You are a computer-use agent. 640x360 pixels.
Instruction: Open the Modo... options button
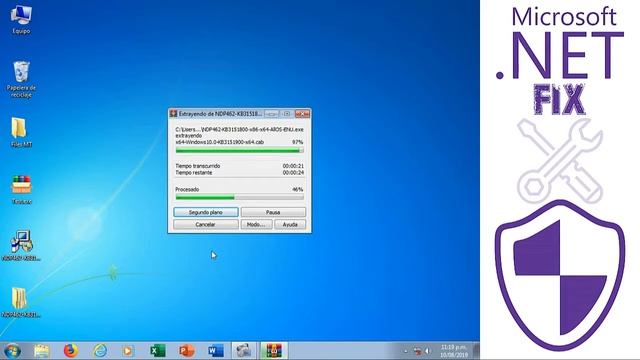pyautogui.click(x=256, y=224)
